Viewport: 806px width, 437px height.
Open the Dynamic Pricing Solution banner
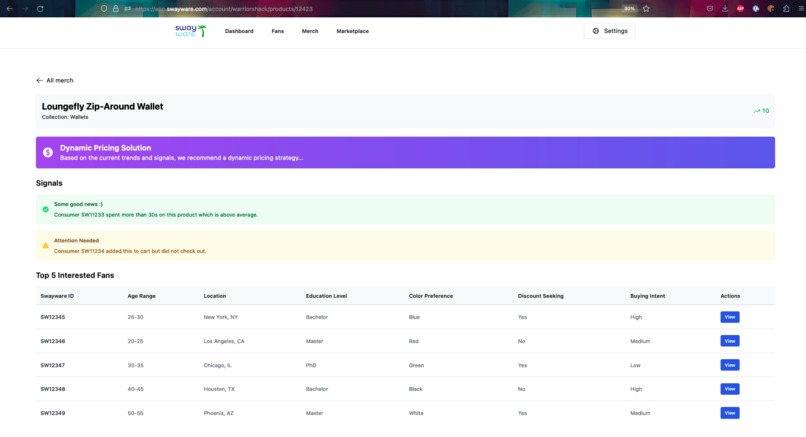point(405,152)
